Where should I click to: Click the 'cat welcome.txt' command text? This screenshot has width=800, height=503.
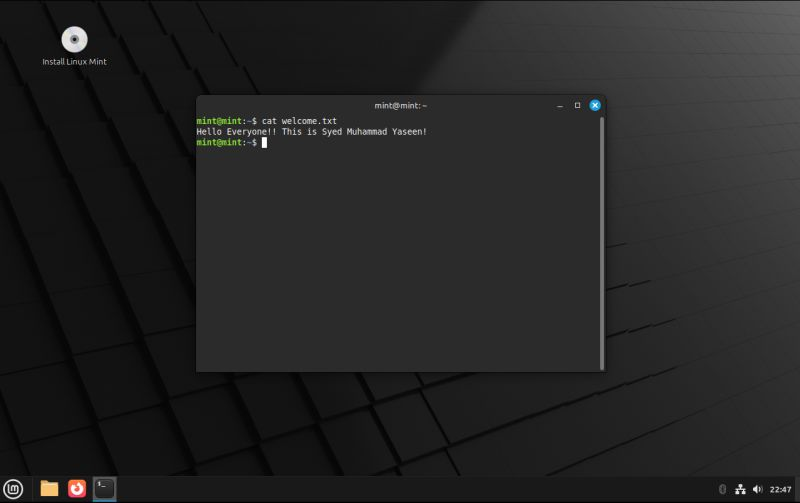pos(299,121)
